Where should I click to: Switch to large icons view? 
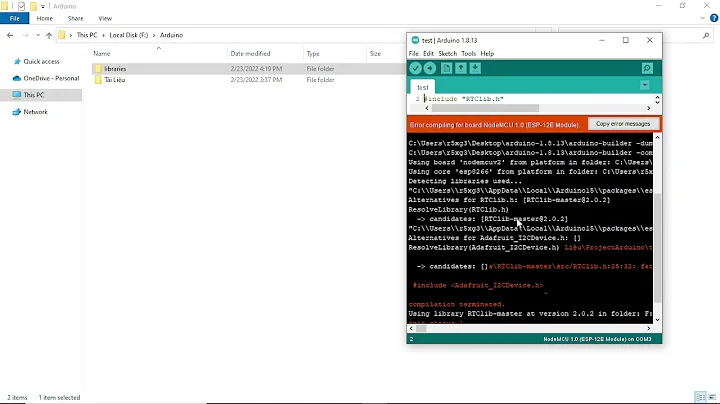[712, 397]
